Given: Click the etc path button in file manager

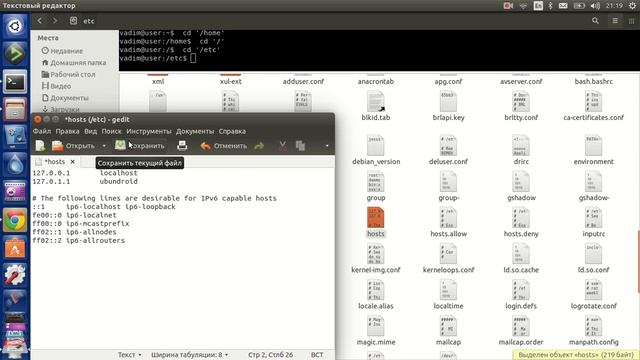Looking at the screenshot, I should coord(83,21).
